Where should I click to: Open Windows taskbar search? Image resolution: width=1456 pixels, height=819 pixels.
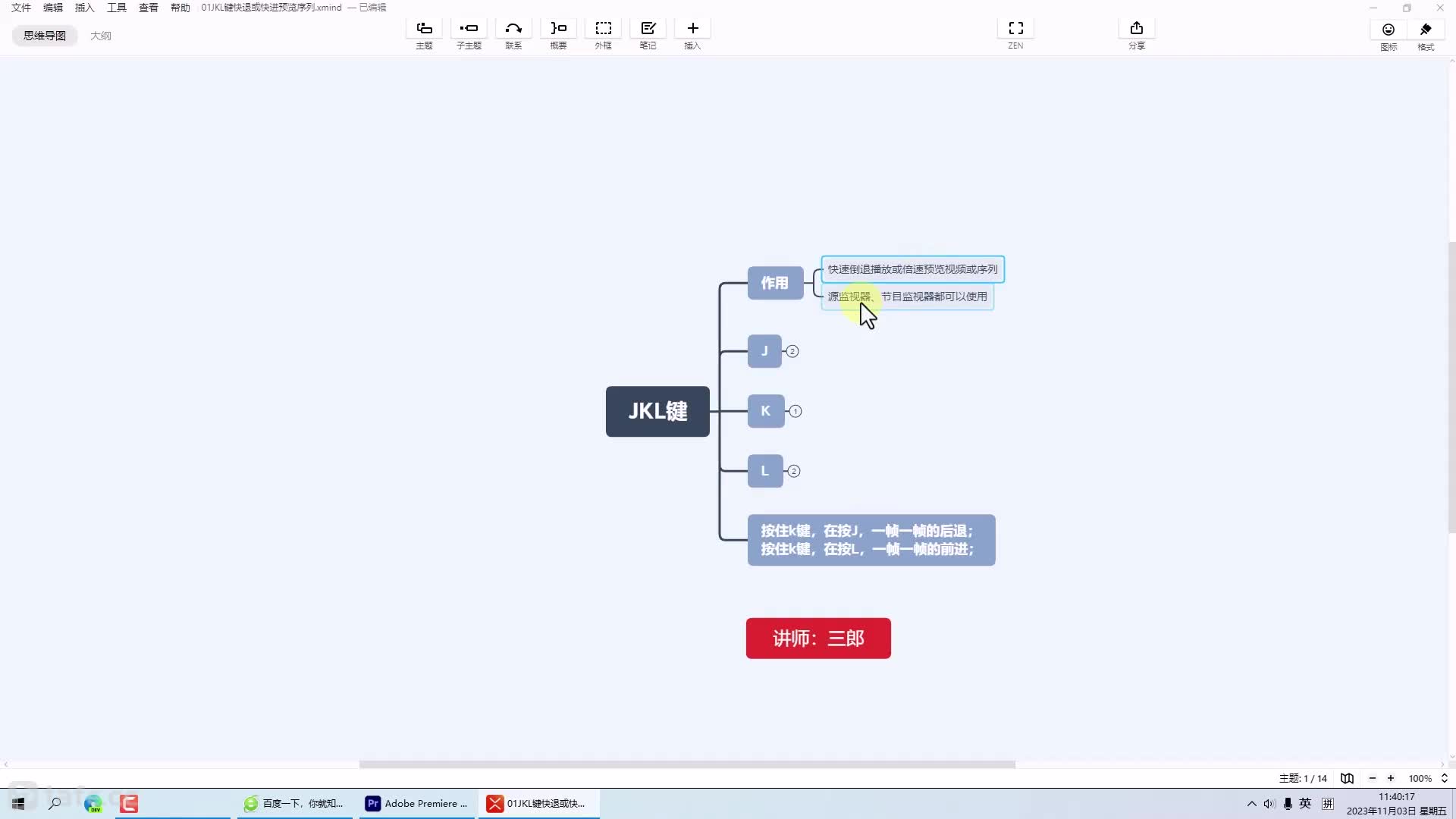click(55, 803)
